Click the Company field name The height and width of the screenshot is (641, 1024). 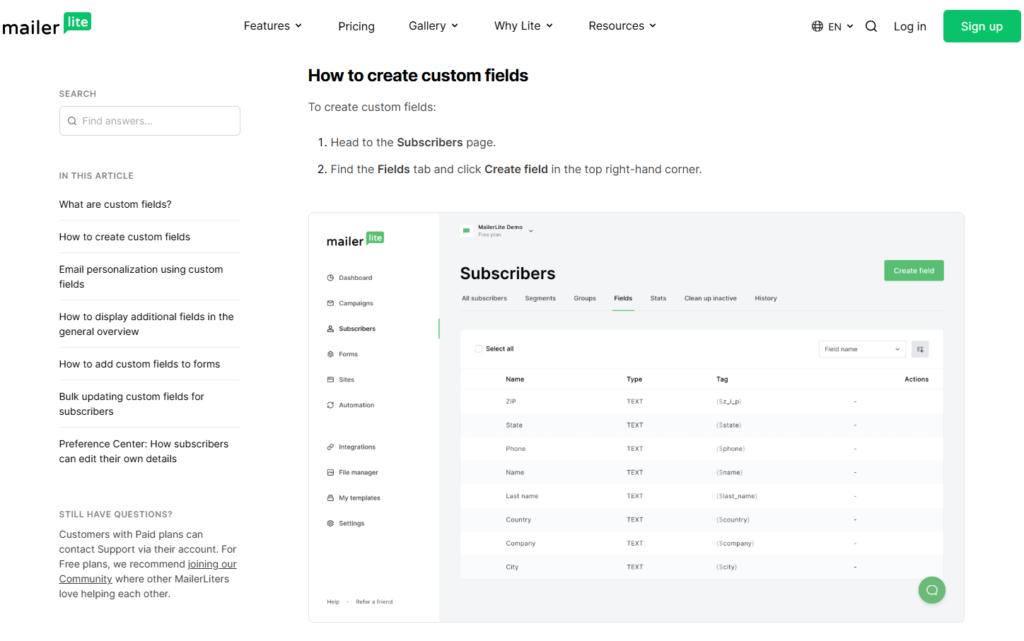click(x=520, y=543)
